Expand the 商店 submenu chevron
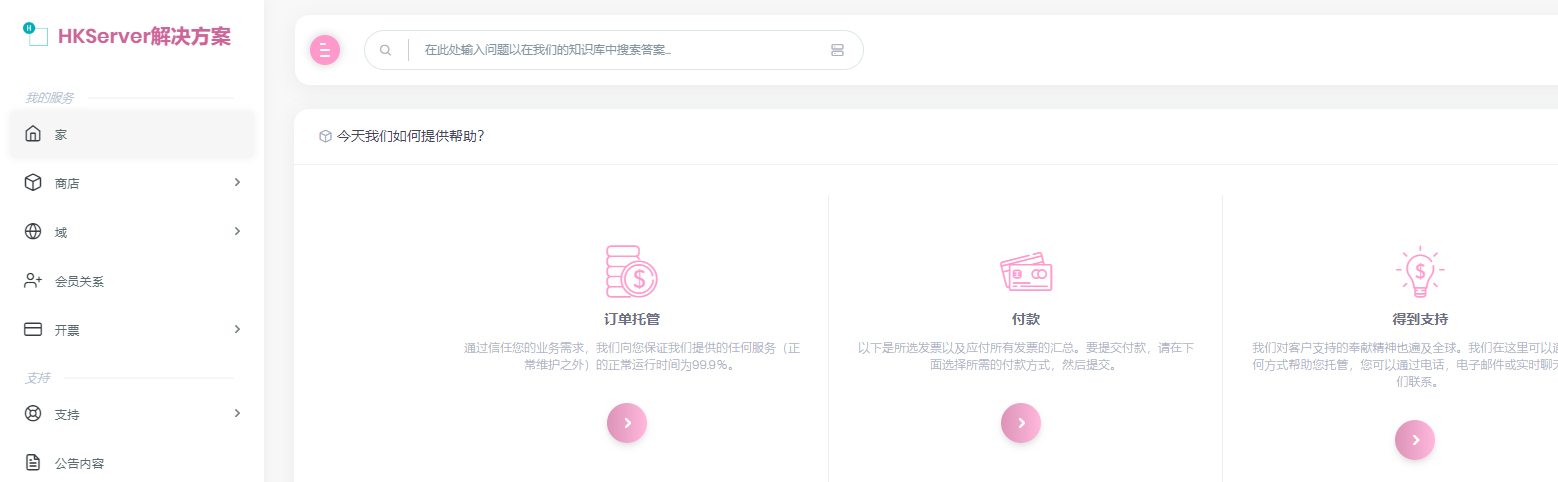 (237, 182)
